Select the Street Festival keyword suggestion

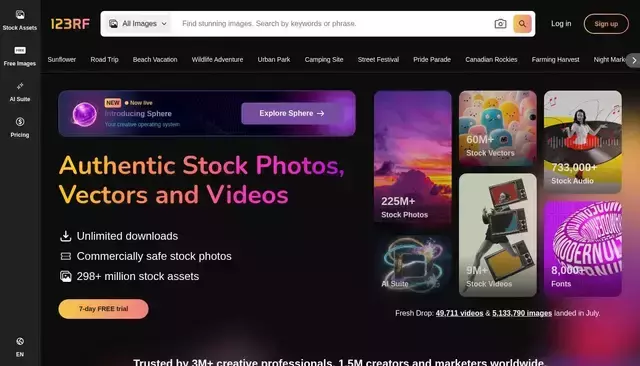378,60
